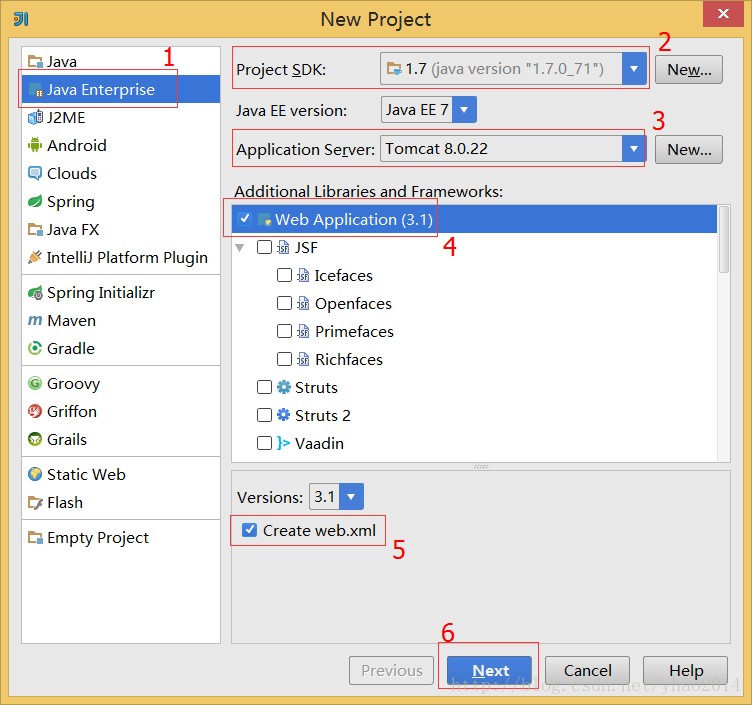Select Empty Project type
Viewport: 752px width, 705px height.
(121, 538)
